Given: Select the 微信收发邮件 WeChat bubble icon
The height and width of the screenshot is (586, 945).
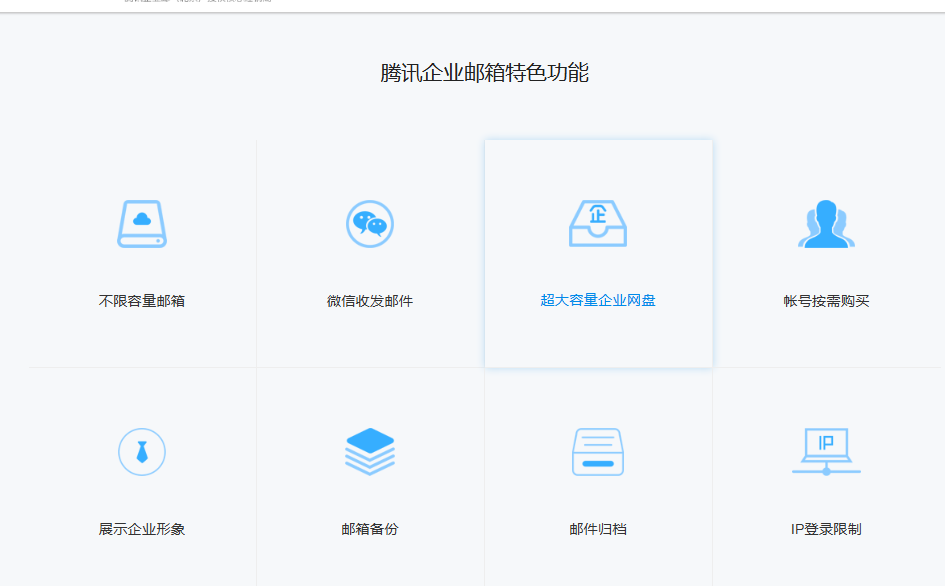Looking at the screenshot, I should click(370, 224).
